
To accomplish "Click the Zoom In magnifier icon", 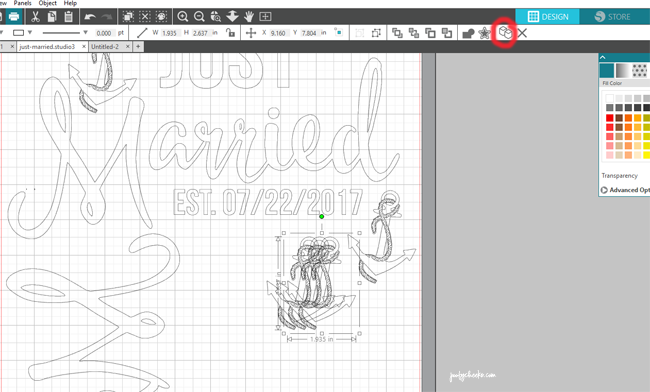I will coord(182,17).
